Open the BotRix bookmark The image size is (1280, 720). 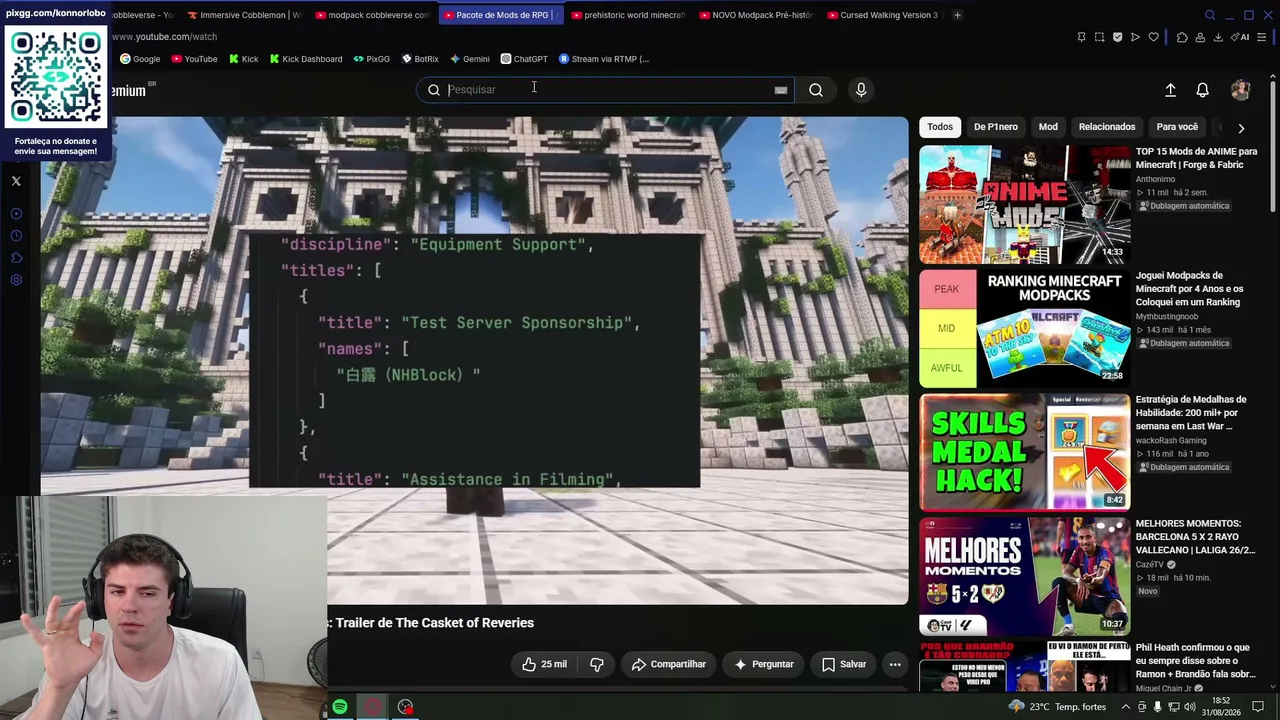click(x=420, y=59)
